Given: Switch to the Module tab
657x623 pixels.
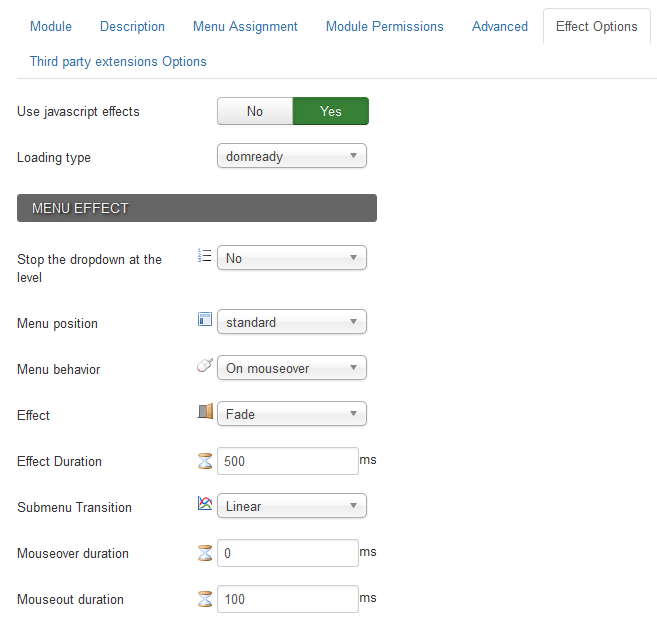Looking at the screenshot, I should (x=51, y=26).
